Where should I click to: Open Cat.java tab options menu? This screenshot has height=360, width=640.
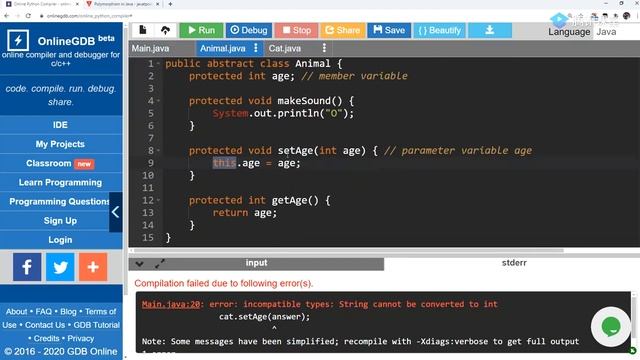pos(324,48)
